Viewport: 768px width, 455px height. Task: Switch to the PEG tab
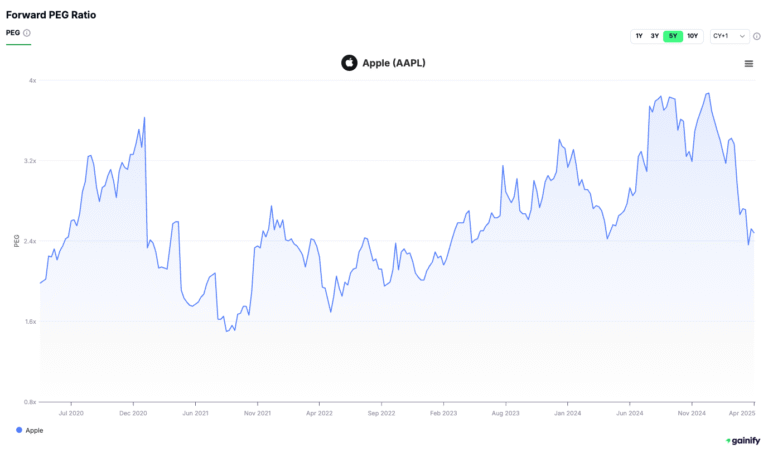click(x=13, y=33)
